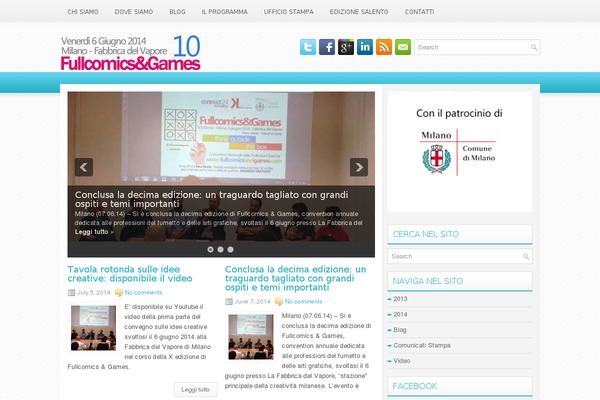600x400 pixels.
Task: Click comment bubble icon of Tavola rotonda post
Action: click(x=119, y=293)
